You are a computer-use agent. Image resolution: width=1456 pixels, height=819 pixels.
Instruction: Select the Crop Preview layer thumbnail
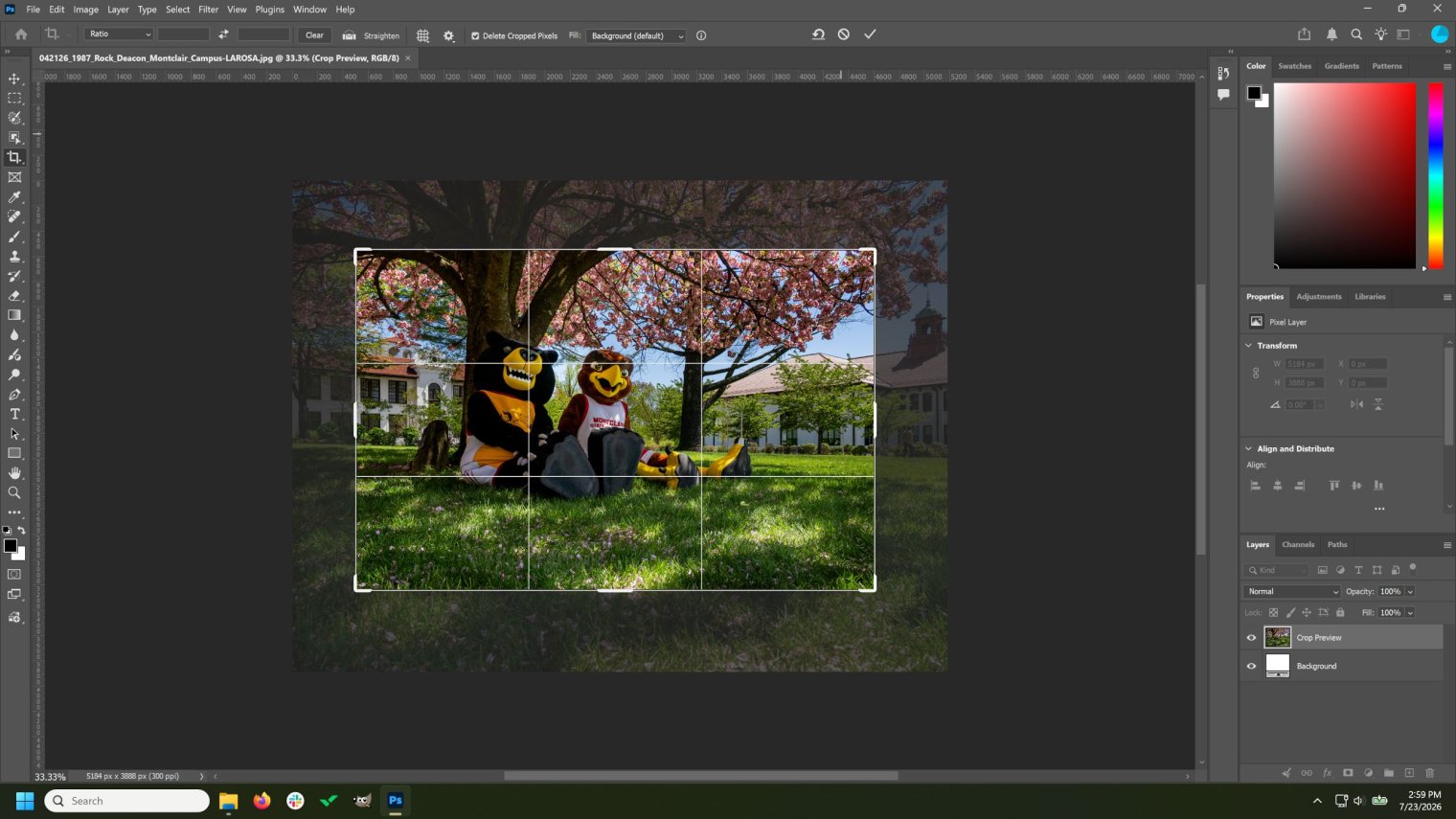click(x=1277, y=638)
